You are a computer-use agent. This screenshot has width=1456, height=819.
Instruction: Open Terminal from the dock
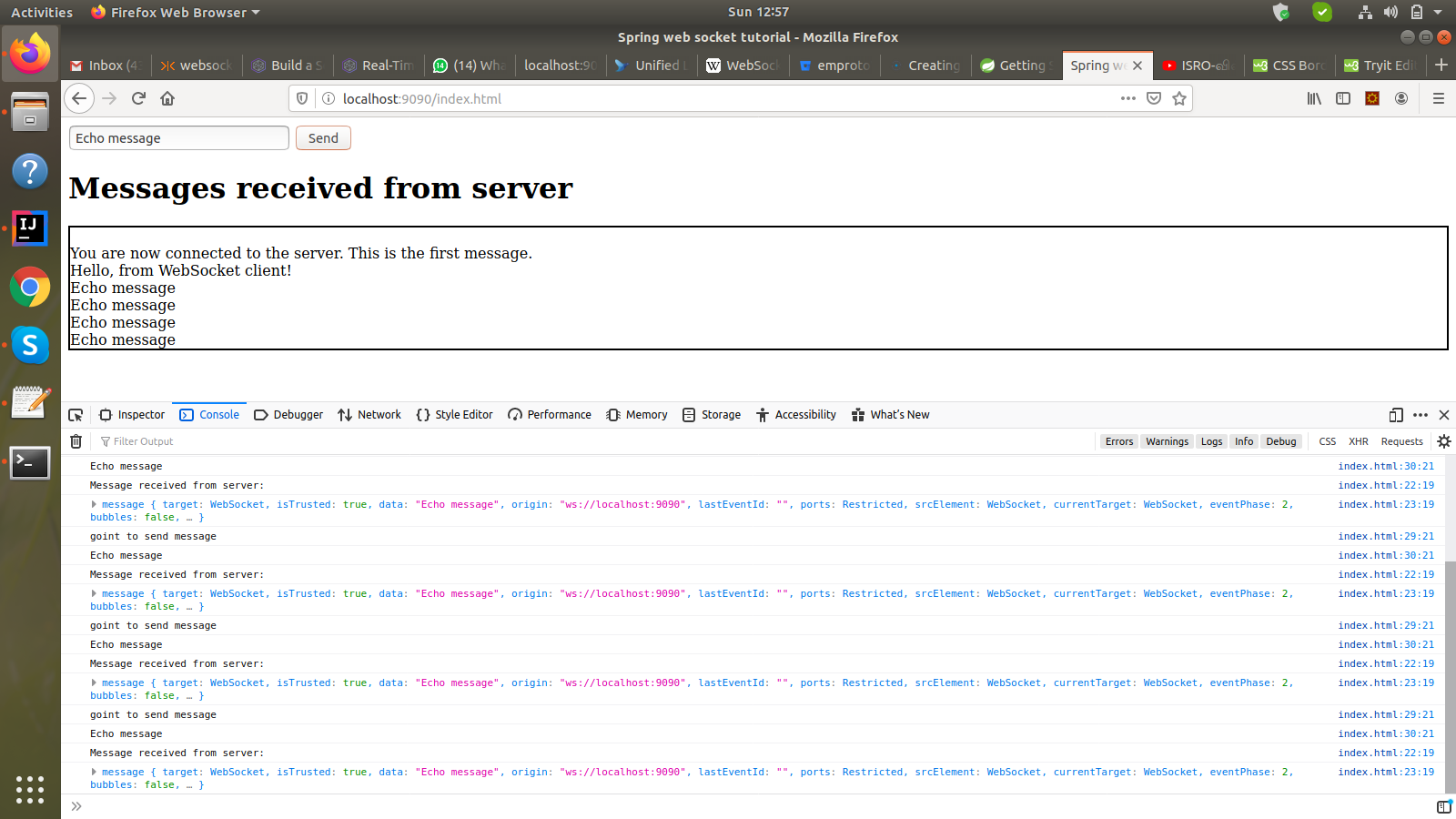point(30,462)
